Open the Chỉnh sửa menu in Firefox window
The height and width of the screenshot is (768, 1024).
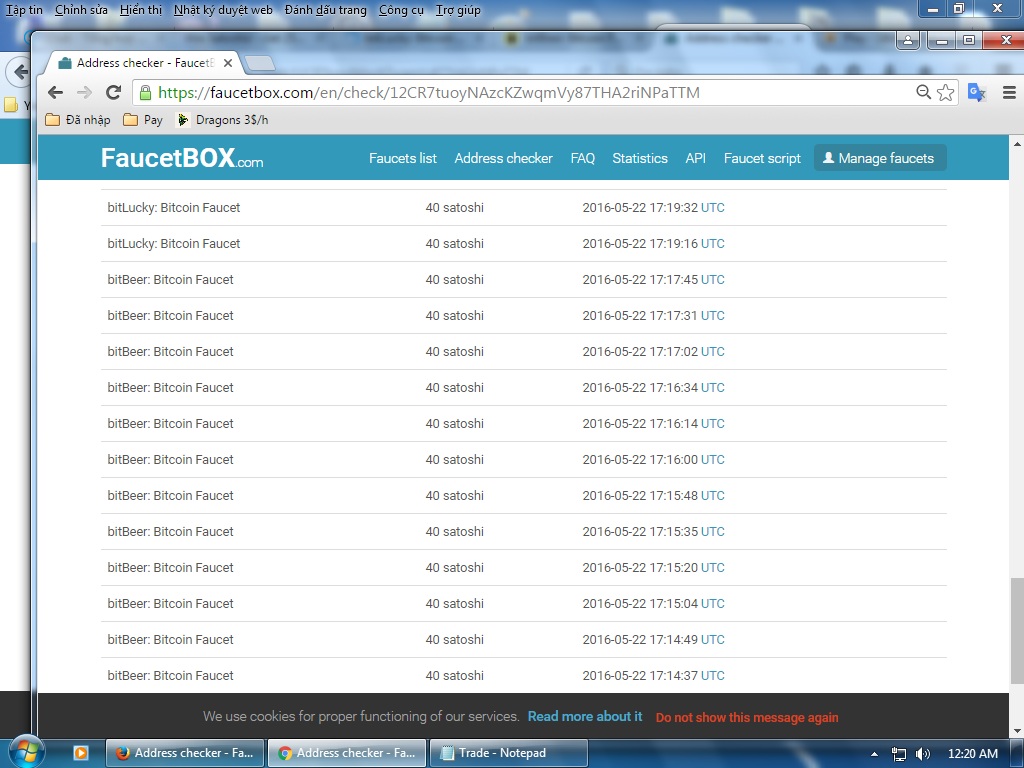[x=81, y=10]
